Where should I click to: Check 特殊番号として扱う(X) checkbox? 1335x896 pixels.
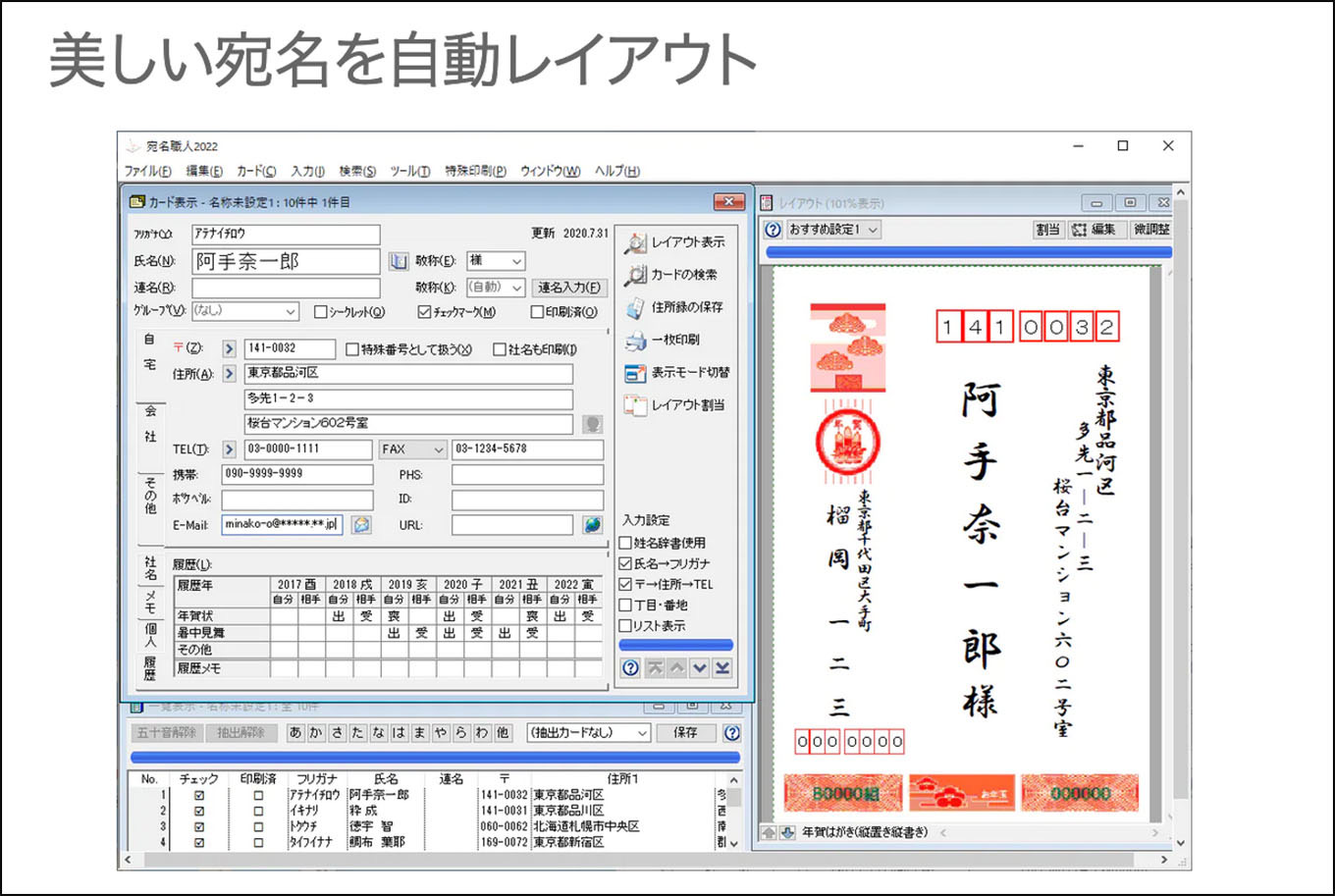(352, 349)
